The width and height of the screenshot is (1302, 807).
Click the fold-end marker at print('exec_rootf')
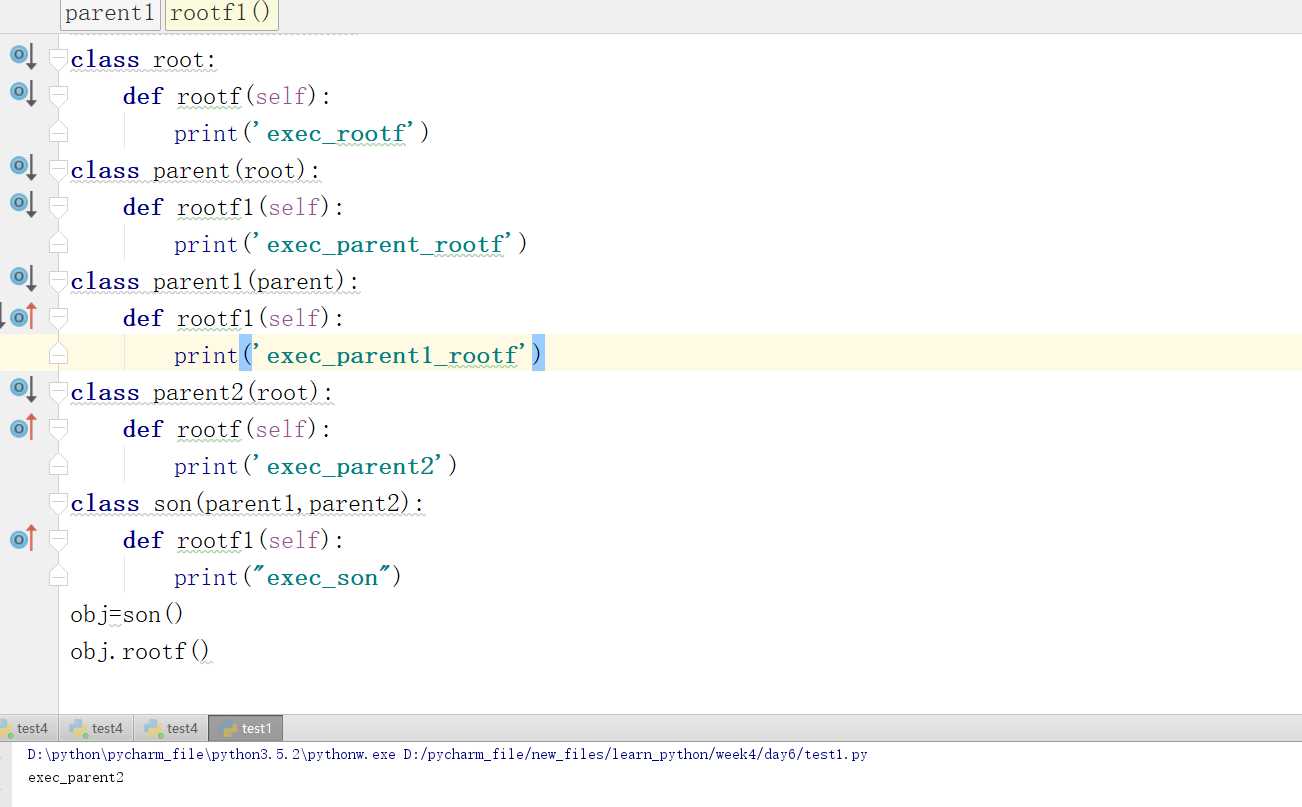pos(58,131)
